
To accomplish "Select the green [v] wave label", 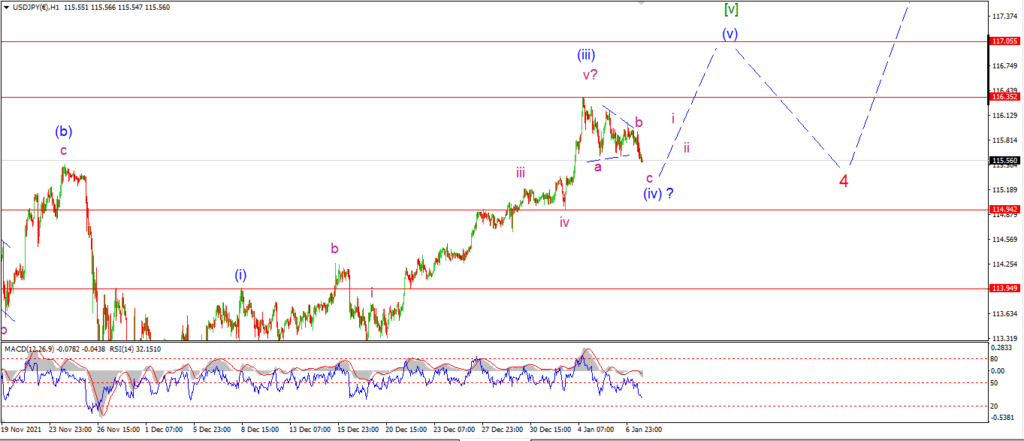I will point(731,9).
